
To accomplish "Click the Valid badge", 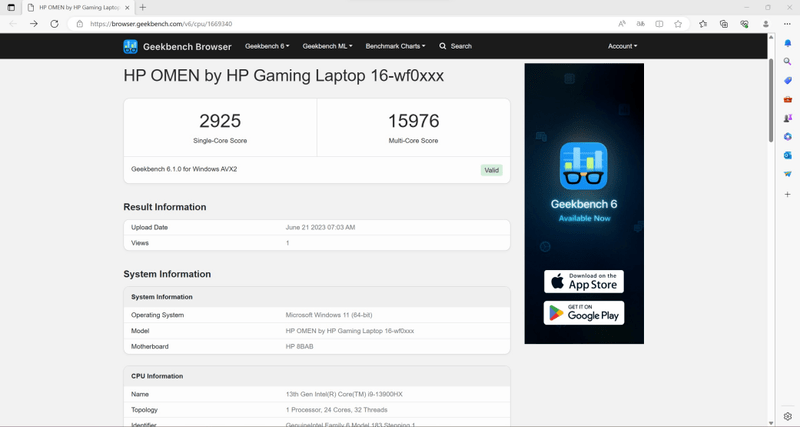I will point(491,170).
